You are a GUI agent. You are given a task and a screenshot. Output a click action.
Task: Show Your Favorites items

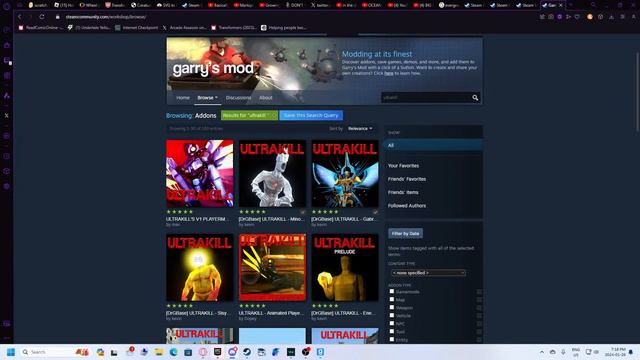[403, 166]
